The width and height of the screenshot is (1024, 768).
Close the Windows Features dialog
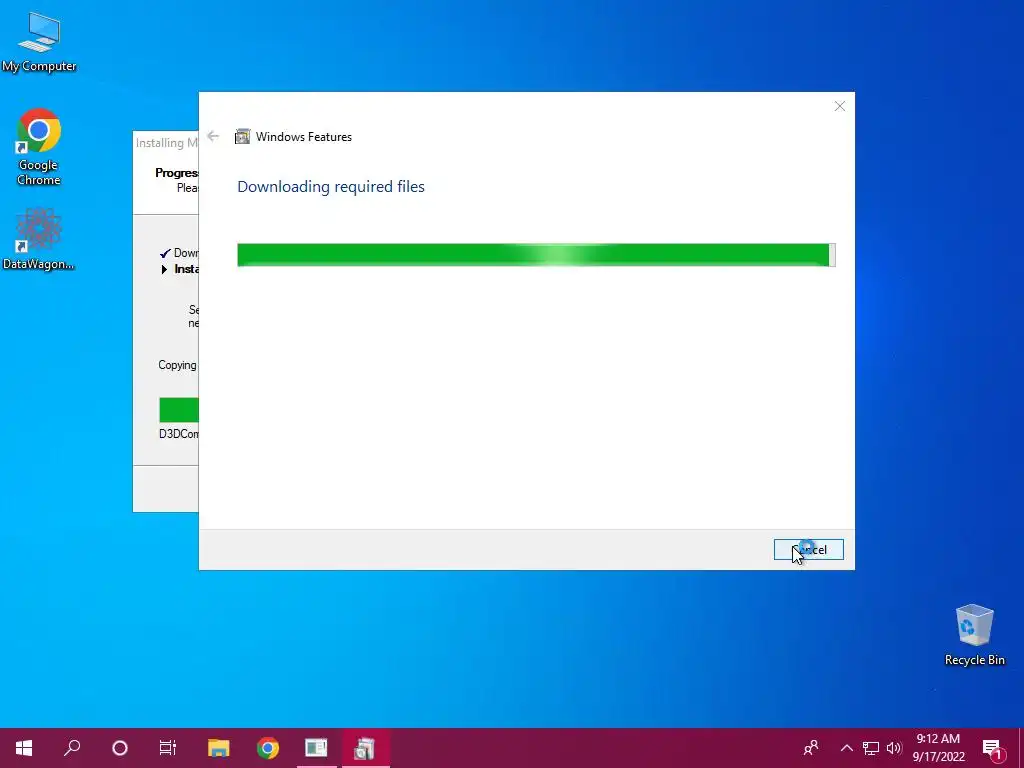coord(840,106)
